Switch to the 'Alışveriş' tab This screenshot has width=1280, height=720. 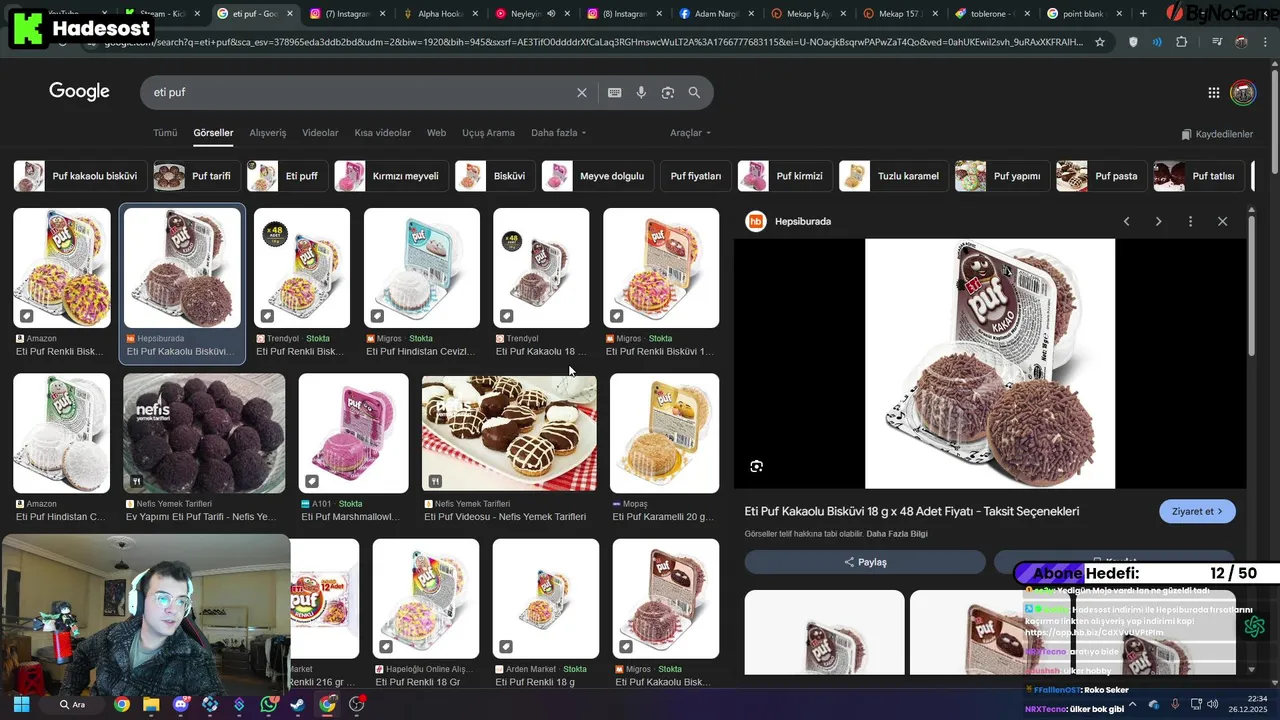point(268,133)
